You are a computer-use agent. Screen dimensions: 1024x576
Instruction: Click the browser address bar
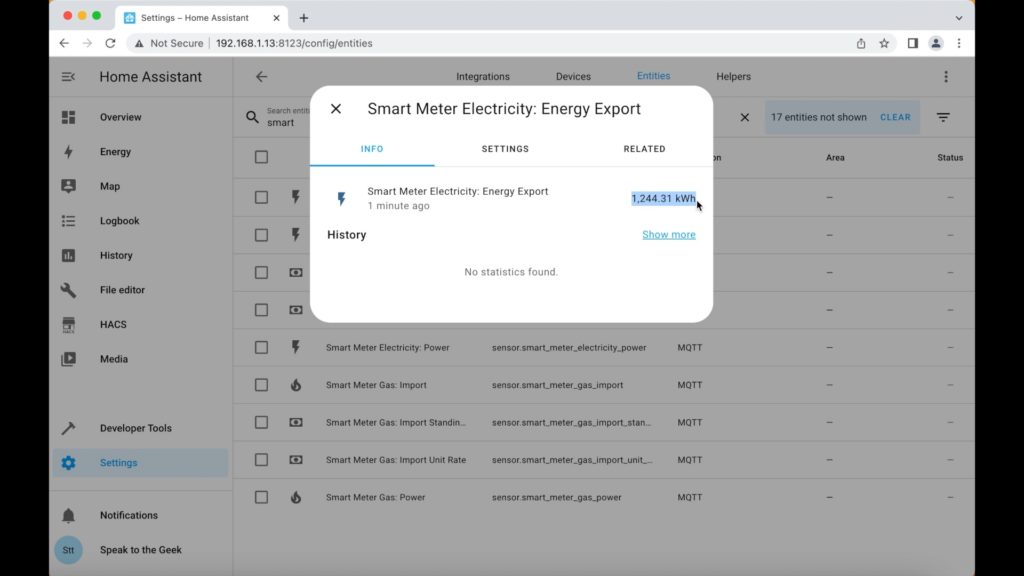(490, 43)
